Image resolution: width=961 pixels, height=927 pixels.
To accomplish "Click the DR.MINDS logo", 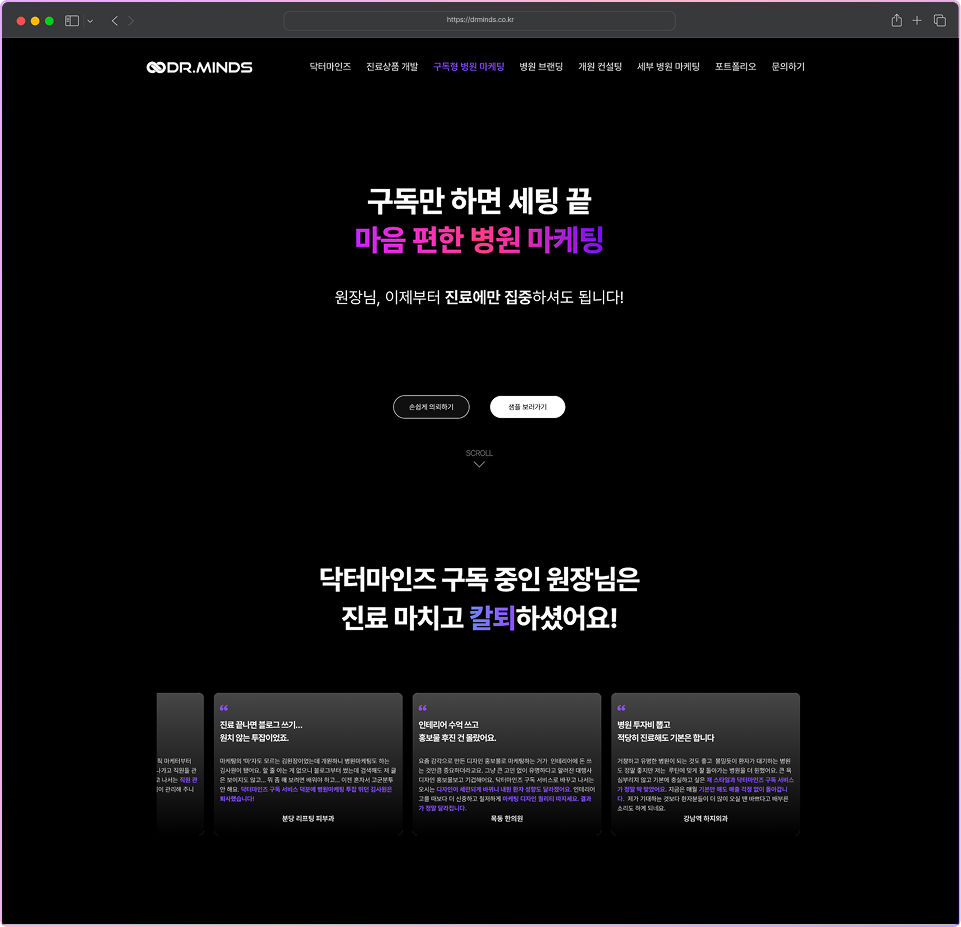I will (x=199, y=67).
